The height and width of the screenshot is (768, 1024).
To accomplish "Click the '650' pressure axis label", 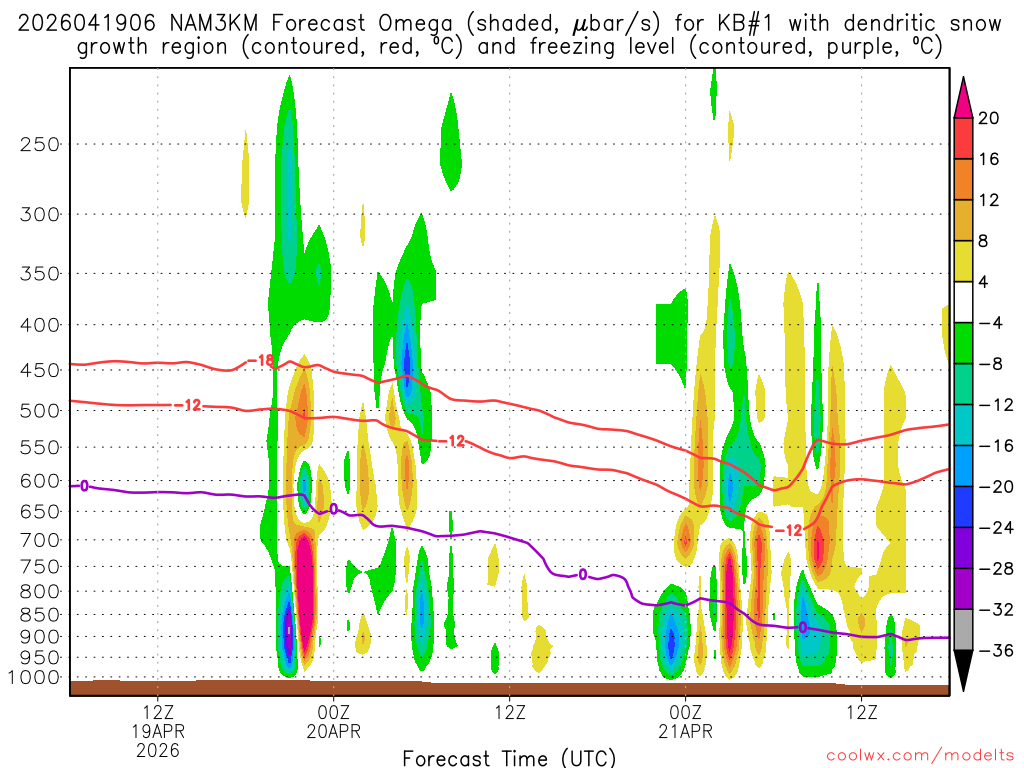I will pos(40,511).
